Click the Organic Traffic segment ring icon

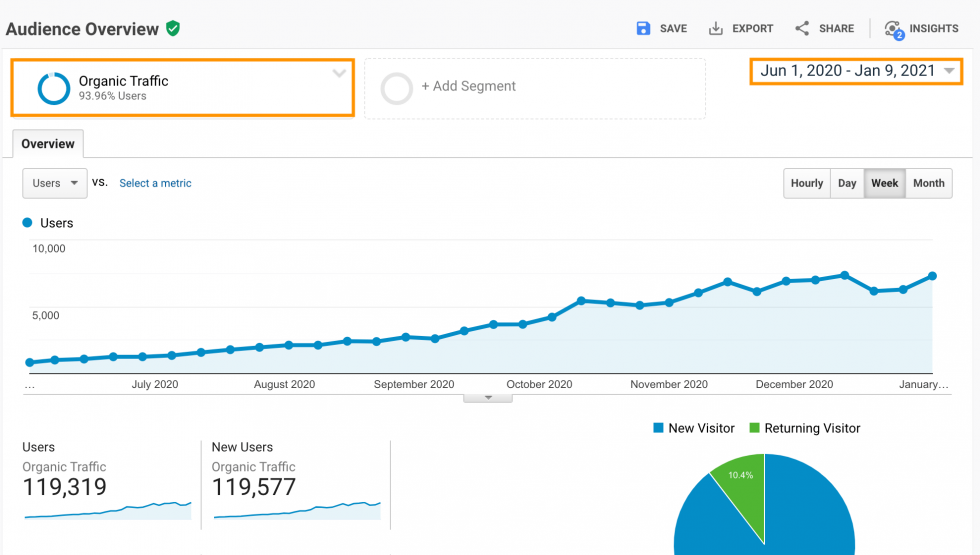(x=54, y=88)
